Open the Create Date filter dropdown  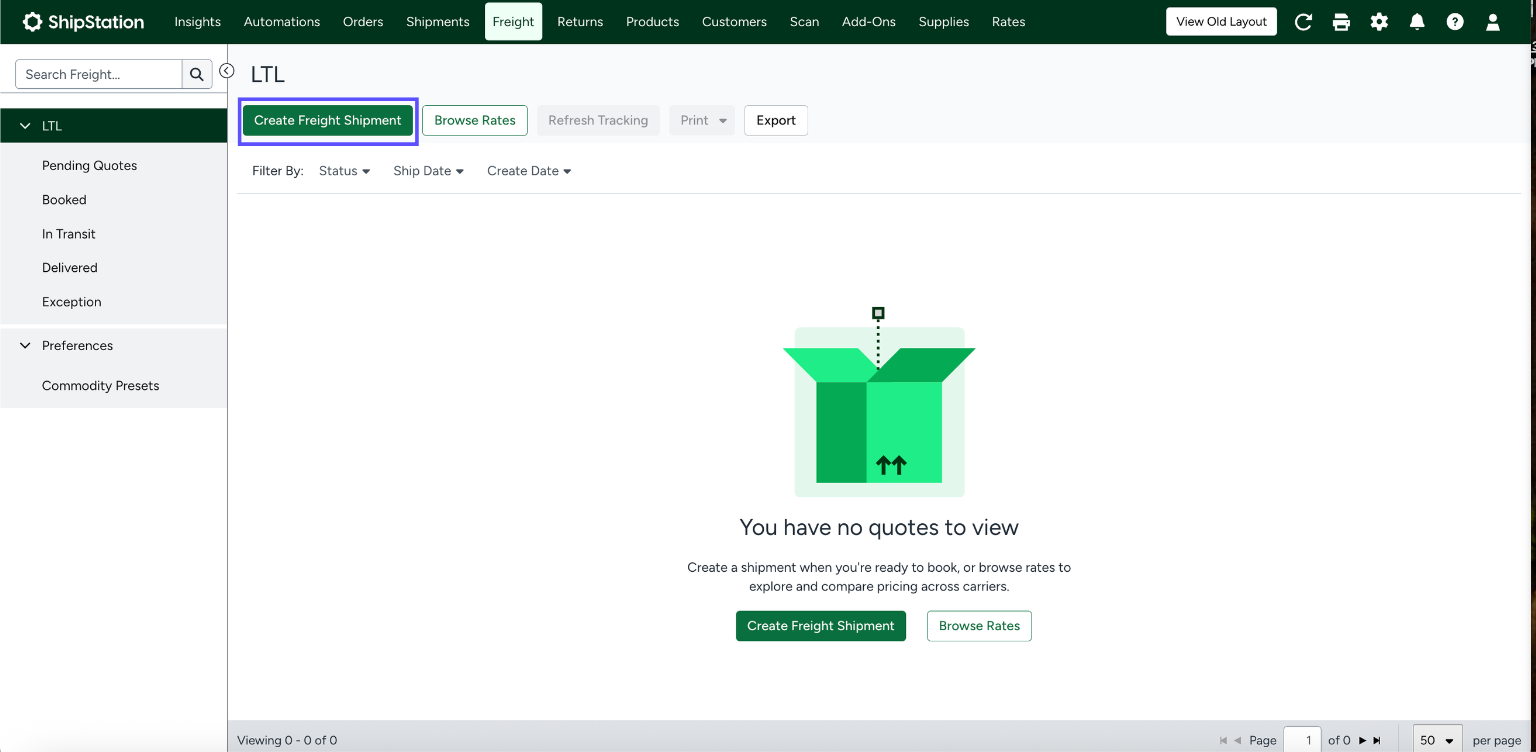529,171
